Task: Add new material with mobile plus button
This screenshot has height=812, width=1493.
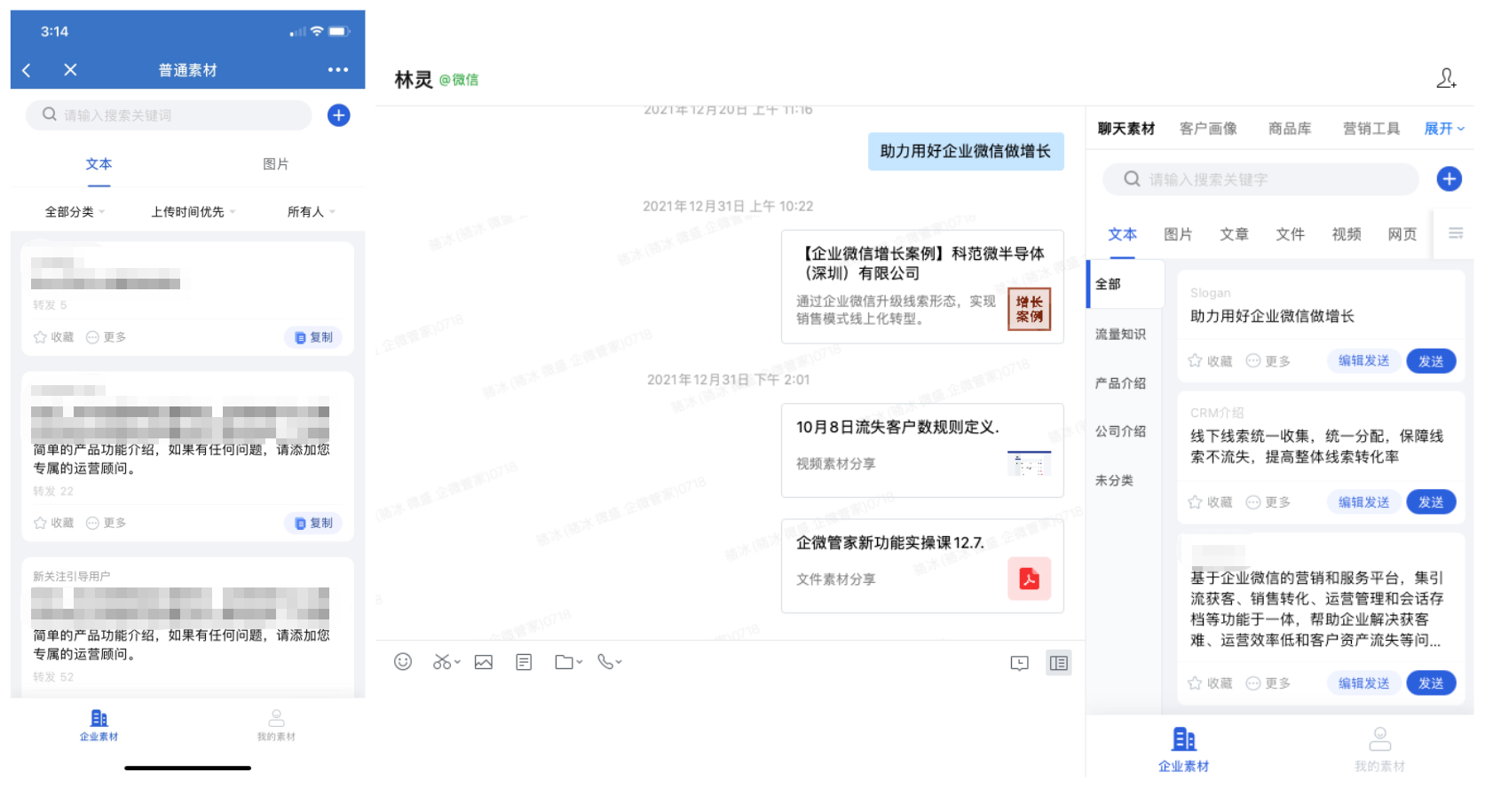Action: point(339,115)
